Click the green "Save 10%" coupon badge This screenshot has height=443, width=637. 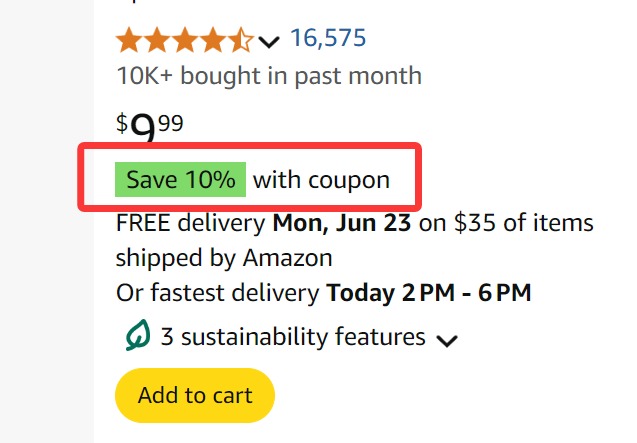pyautogui.click(x=180, y=179)
